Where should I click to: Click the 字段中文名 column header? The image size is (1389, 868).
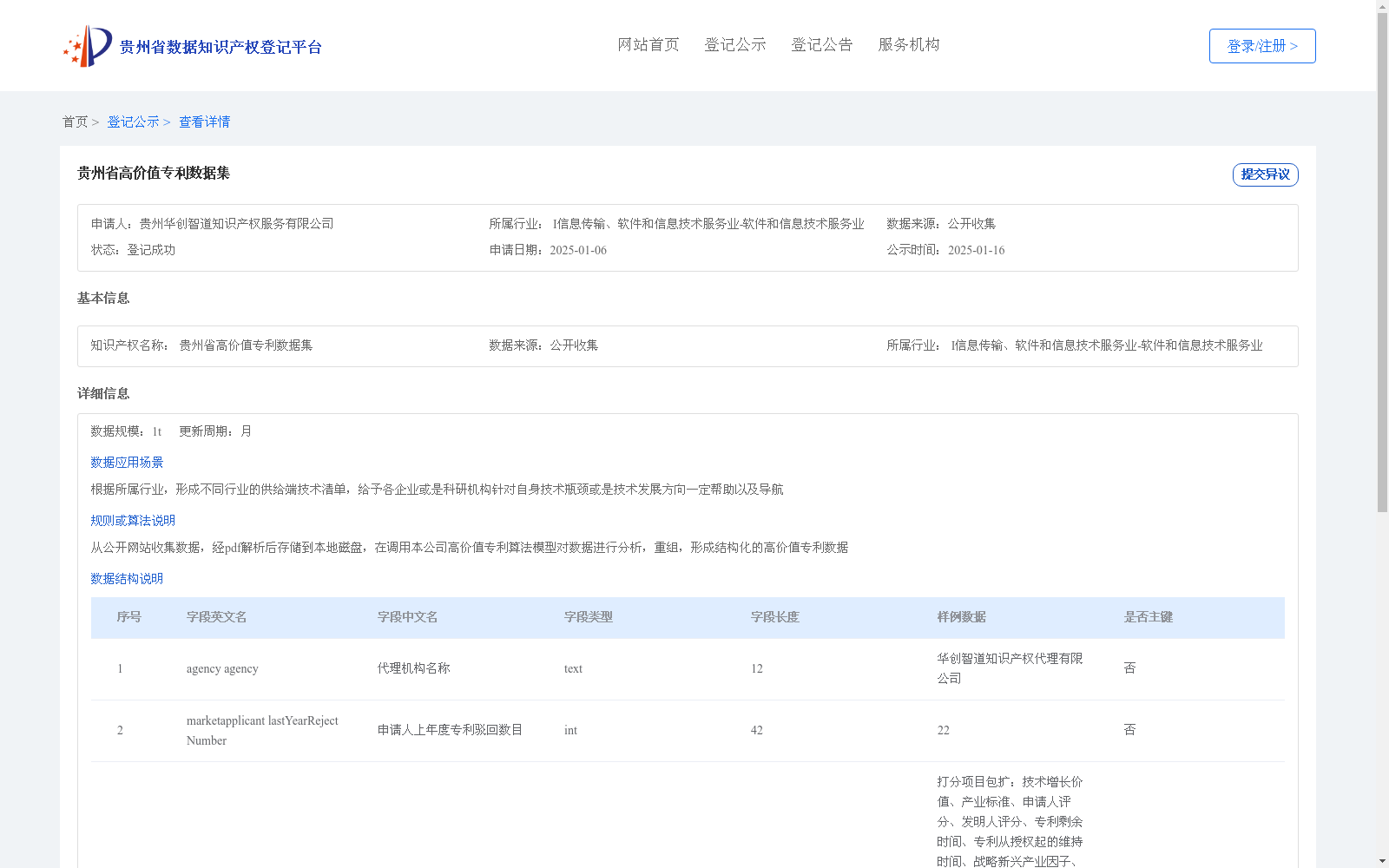(408, 617)
